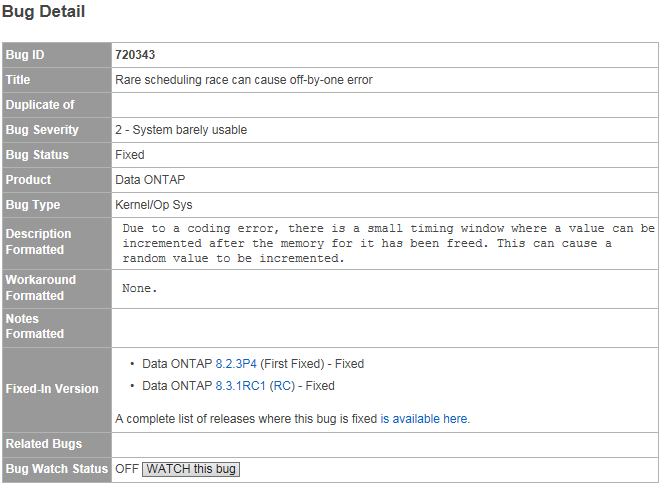Click the Bug Watch Status label cell
This screenshot has width=664, height=486.
56,469
